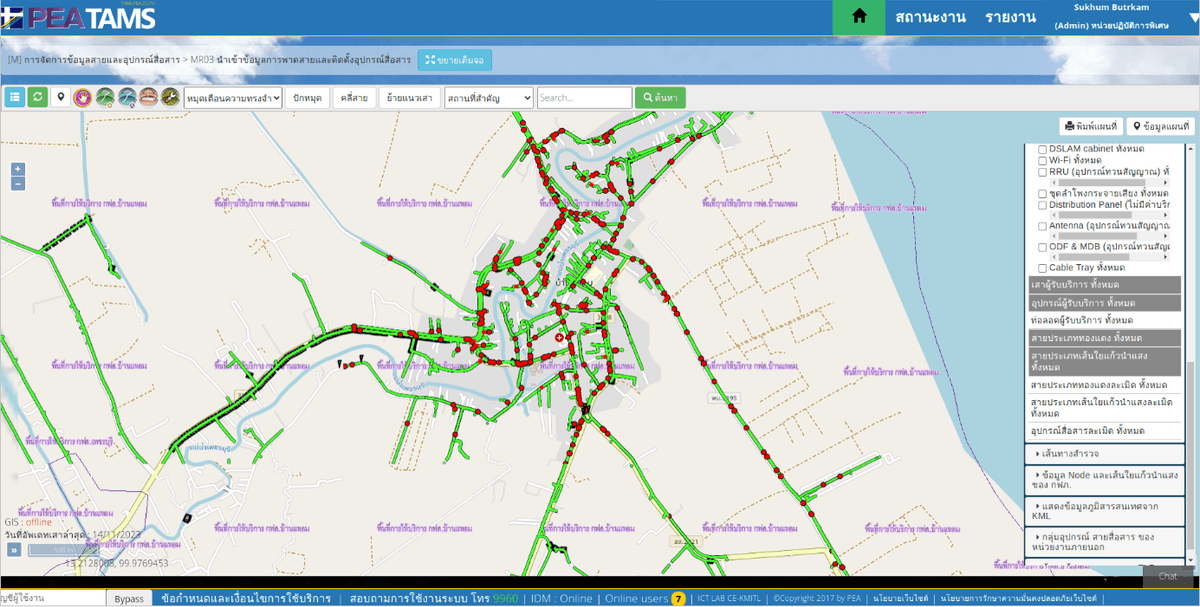Check the Wi-Fi ทั้งหมด layer
Viewport: 1200px width, 607px height.
coord(1042,160)
